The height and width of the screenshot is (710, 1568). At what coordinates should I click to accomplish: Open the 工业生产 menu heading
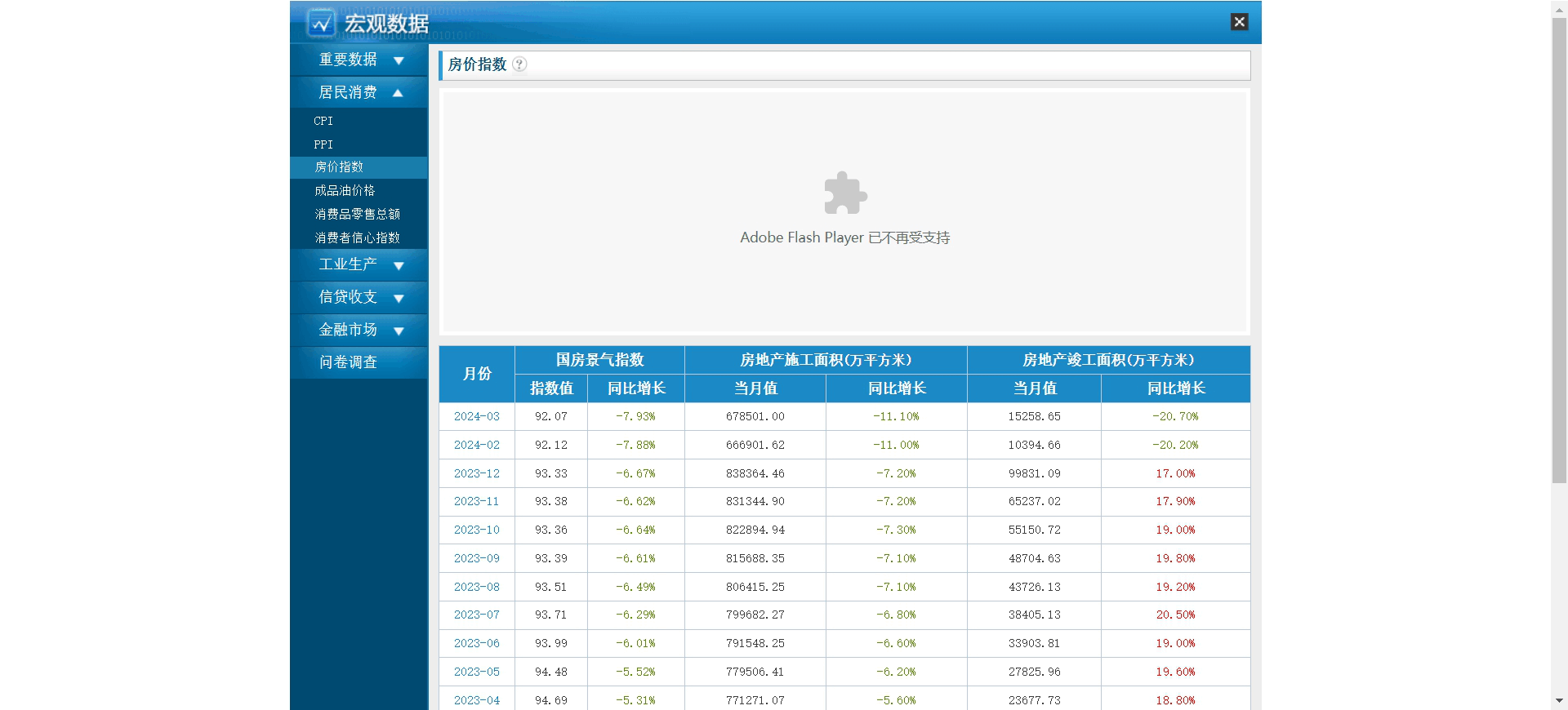(x=348, y=264)
